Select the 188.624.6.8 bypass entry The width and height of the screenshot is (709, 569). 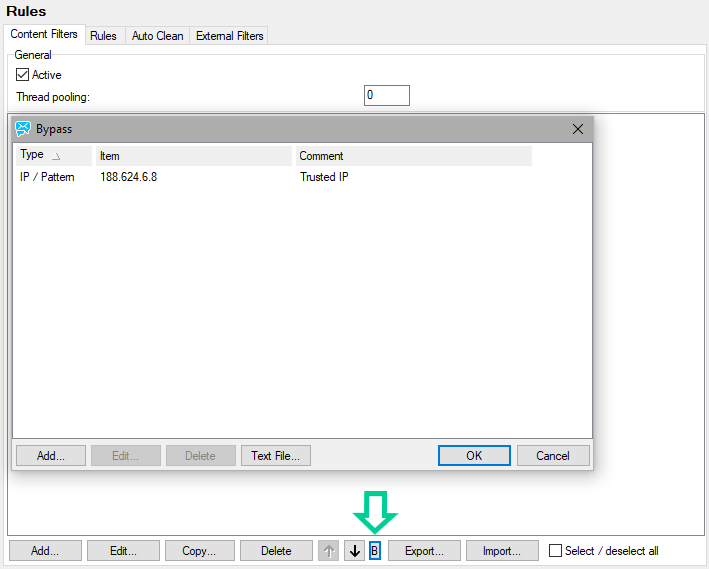128,177
